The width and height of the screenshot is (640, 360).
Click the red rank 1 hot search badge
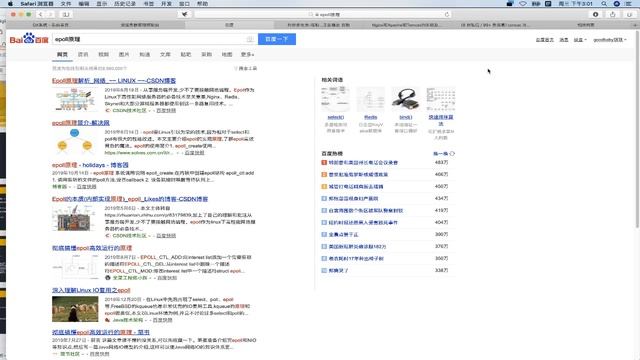click(324, 162)
